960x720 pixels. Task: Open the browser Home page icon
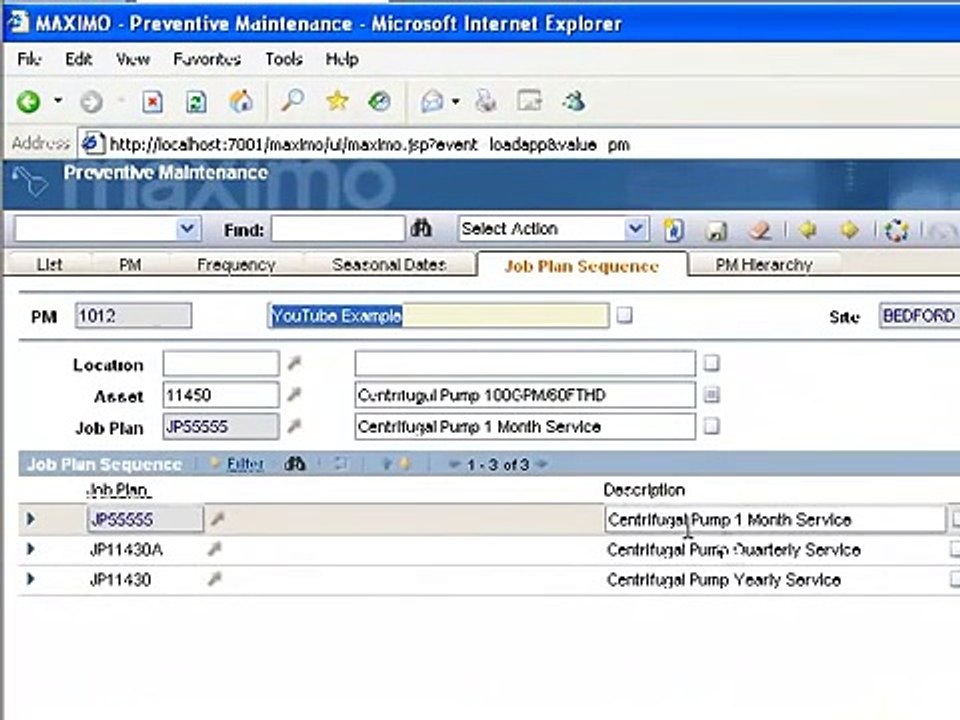click(x=241, y=101)
